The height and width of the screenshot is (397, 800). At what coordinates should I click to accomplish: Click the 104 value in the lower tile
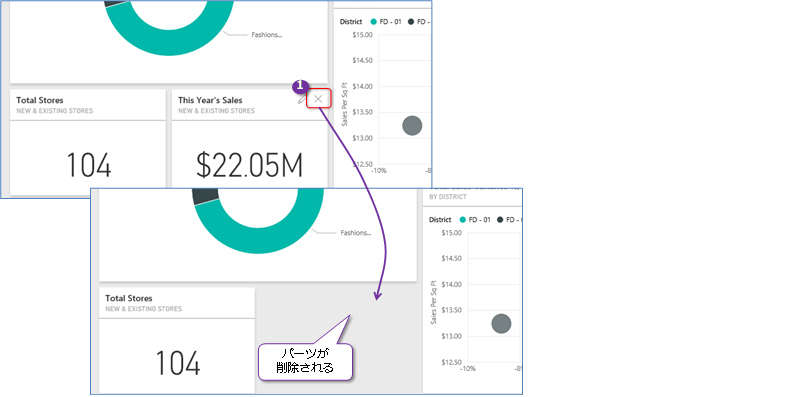point(178,363)
